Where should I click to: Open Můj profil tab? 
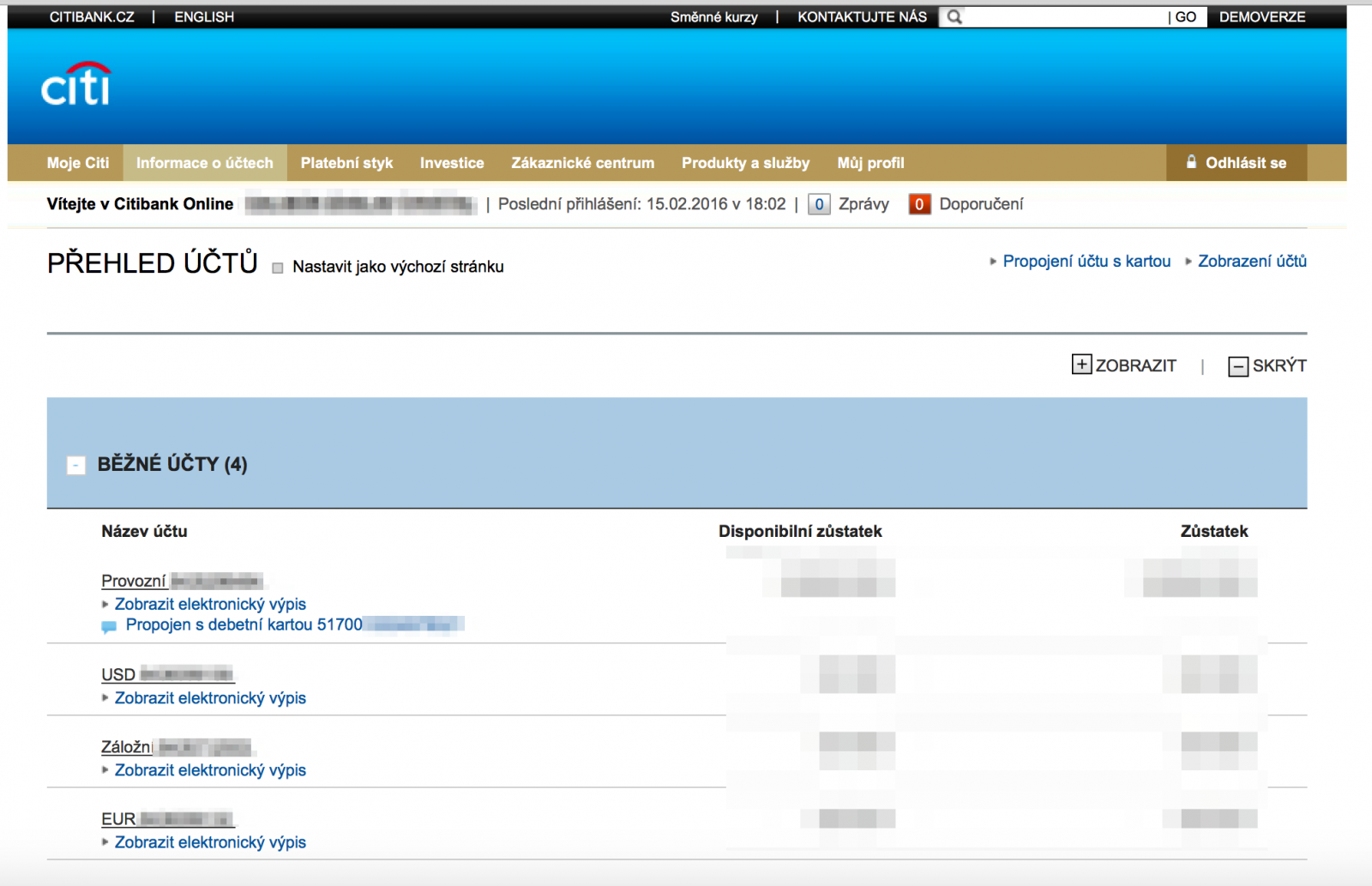[x=870, y=163]
